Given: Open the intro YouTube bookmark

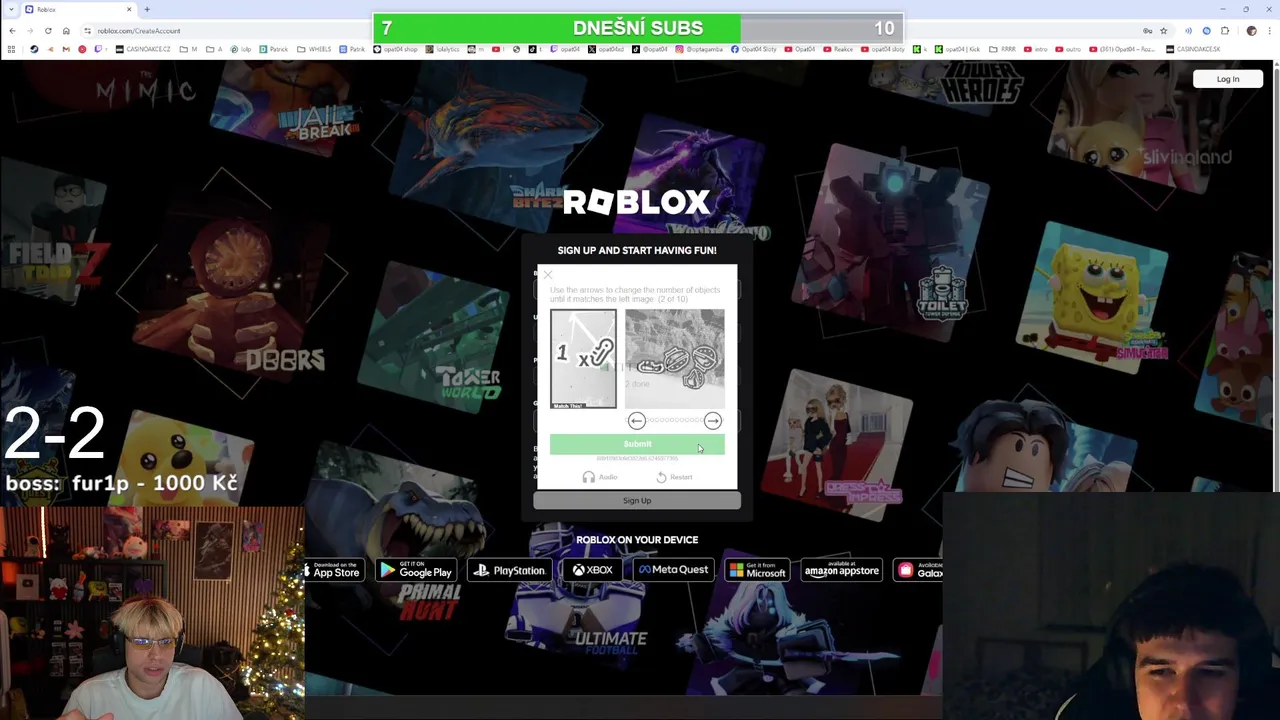Looking at the screenshot, I should point(1035,49).
